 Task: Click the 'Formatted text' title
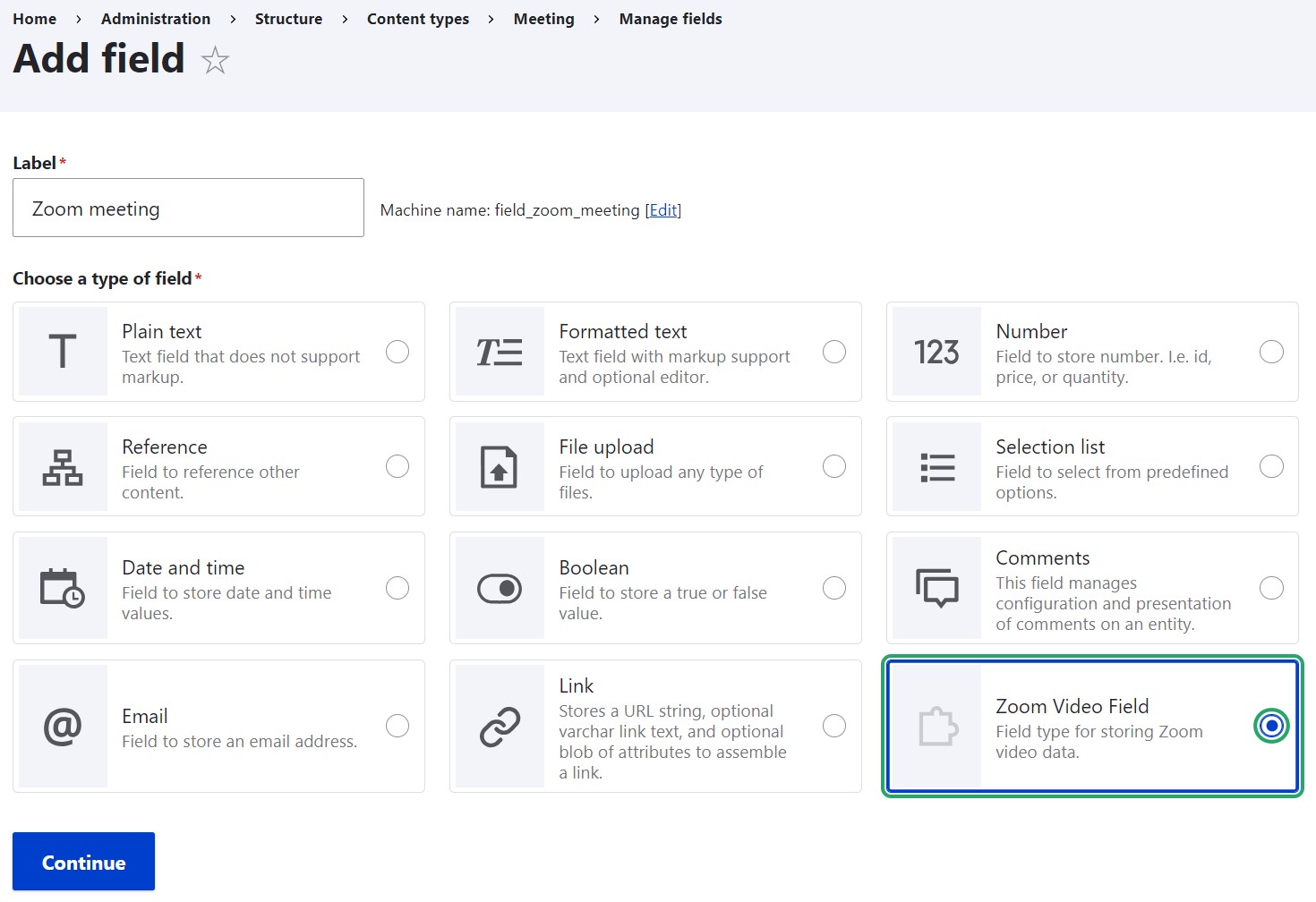(623, 331)
